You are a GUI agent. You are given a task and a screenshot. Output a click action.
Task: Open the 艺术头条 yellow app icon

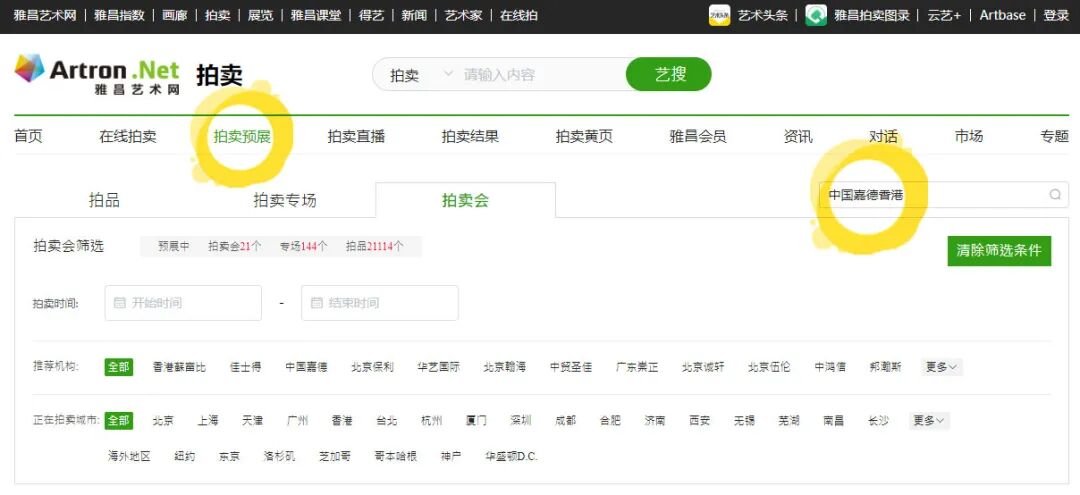coord(719,15)
